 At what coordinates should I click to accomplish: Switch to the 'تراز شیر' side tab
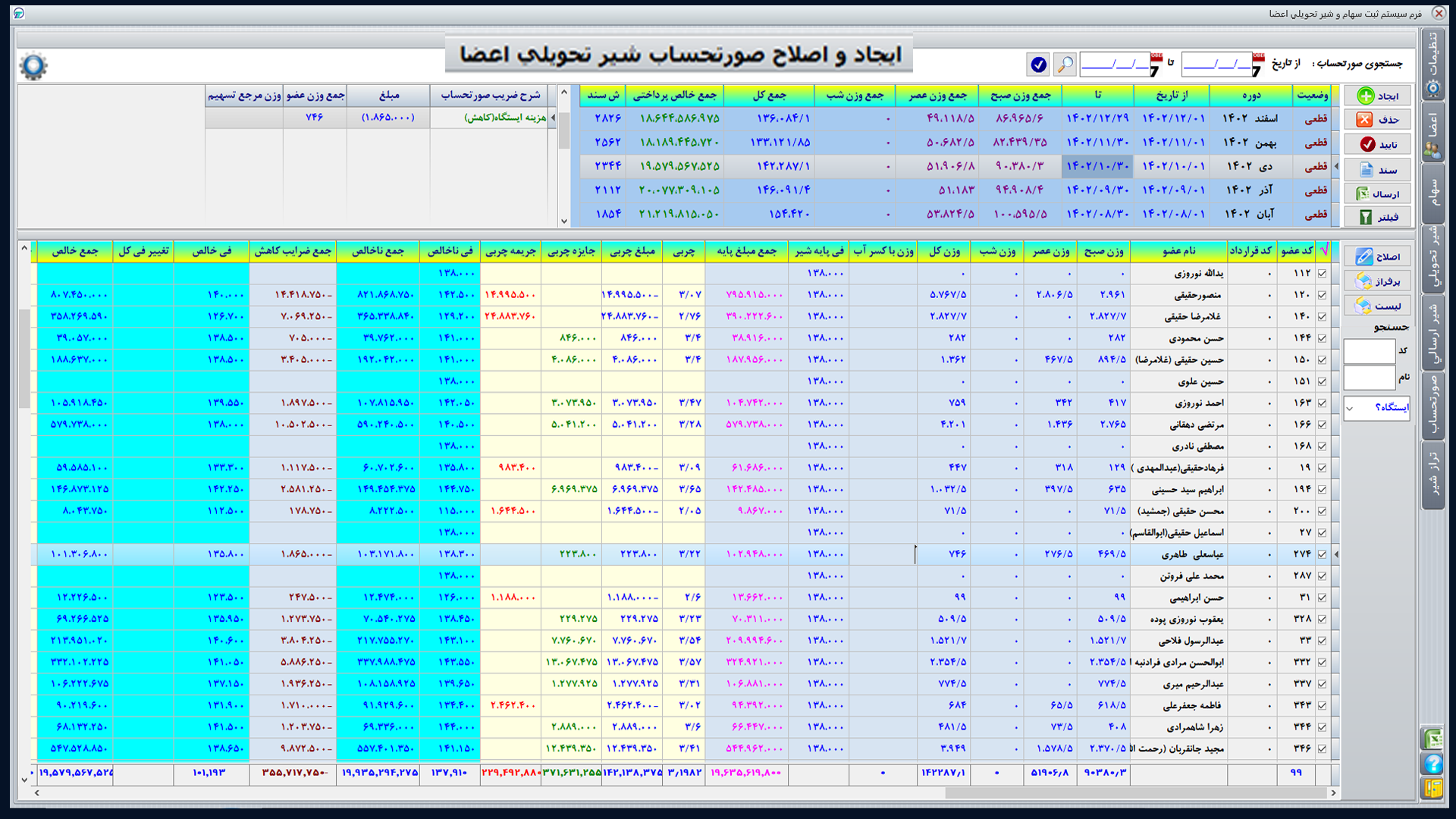[x=1432, y=475]
